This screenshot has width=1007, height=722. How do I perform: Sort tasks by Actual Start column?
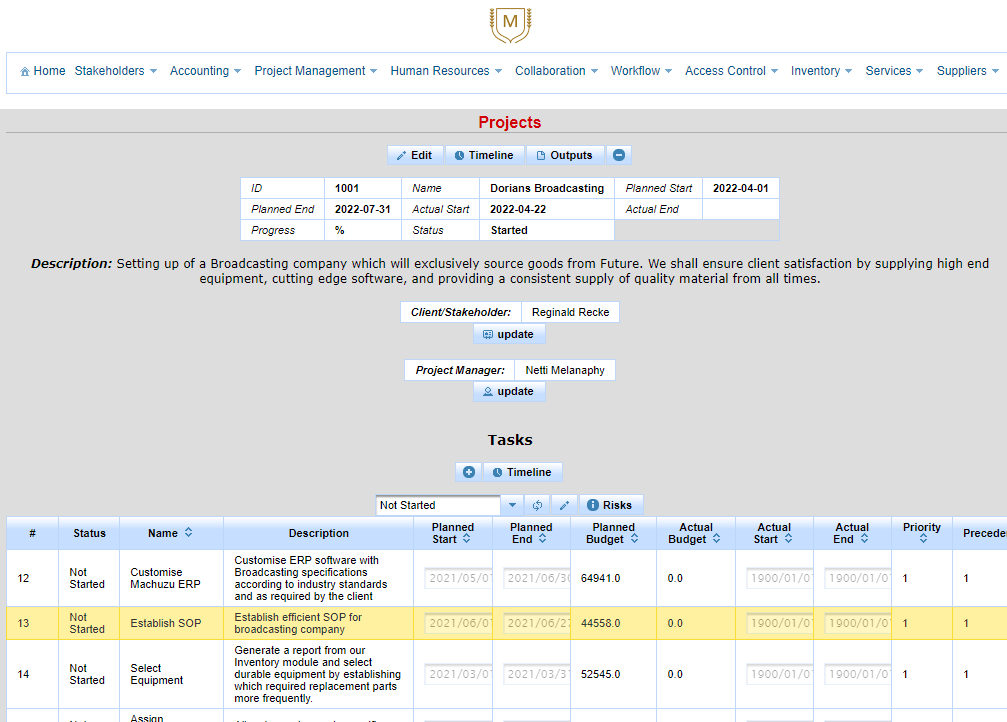point(788,539)
